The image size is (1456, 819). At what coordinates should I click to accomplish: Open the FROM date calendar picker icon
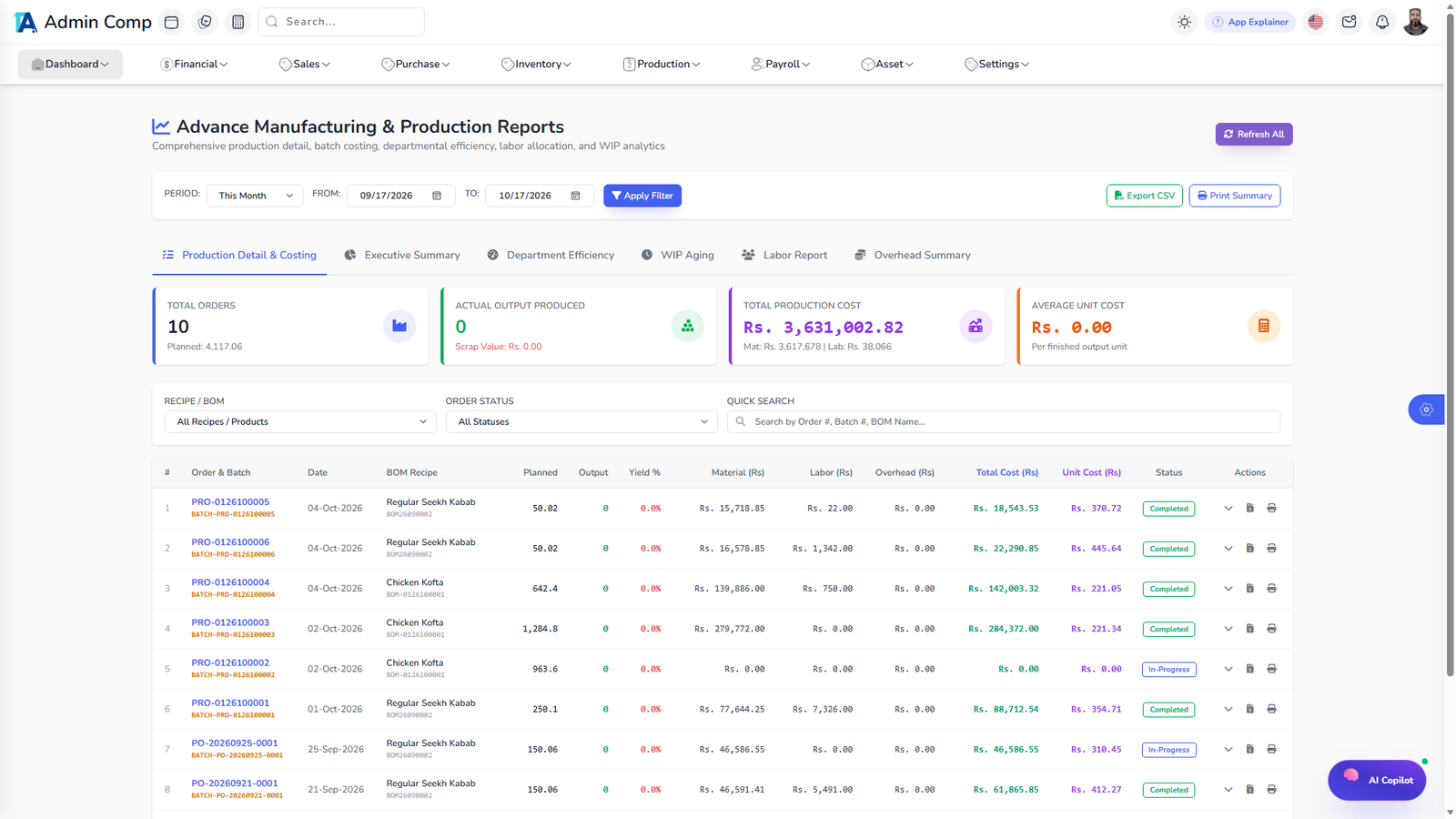[437, 196]
